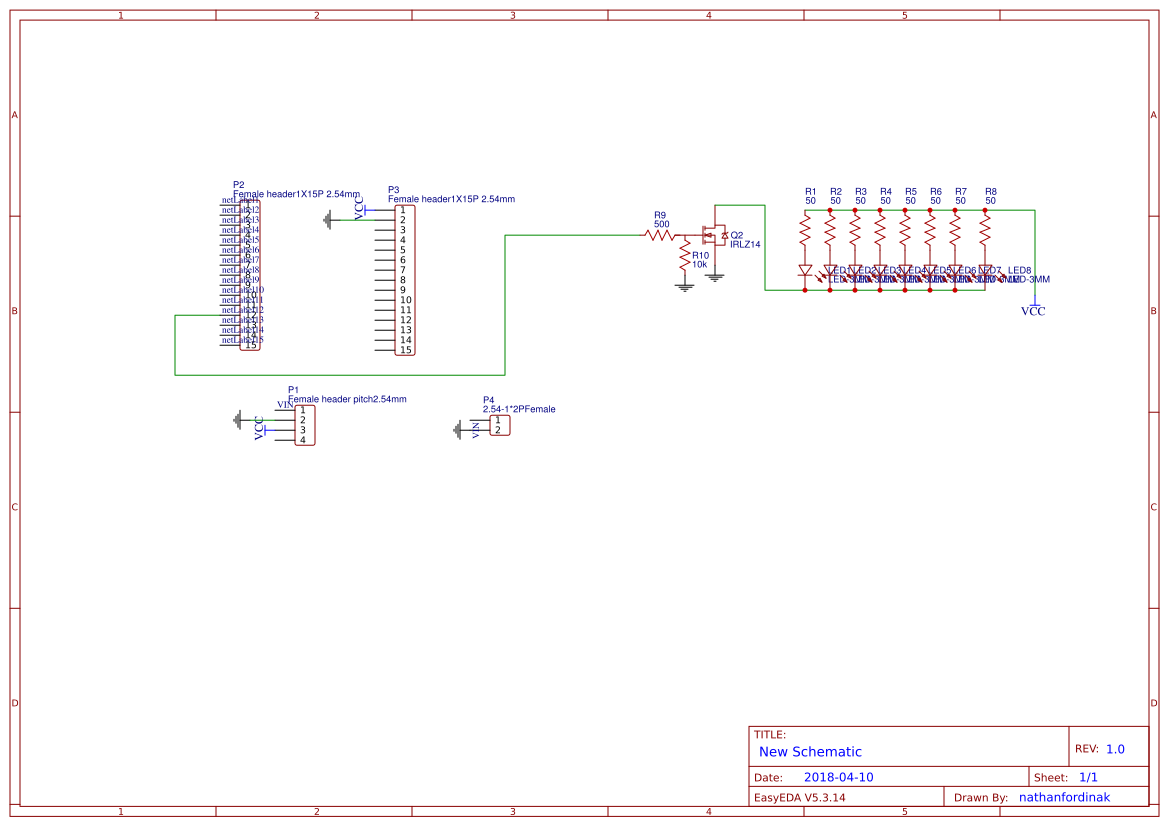Click the ground symbol below resistor R10
This screenshot has height=827, width=1169.
coord(683,286)
